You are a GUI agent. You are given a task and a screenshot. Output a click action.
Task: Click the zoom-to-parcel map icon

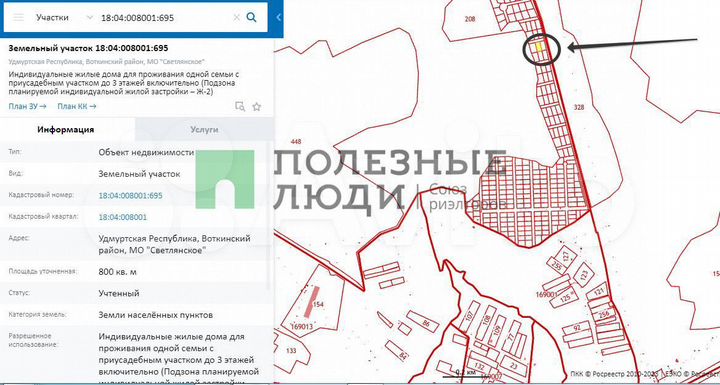pyautogui.click(x=240, y=107)
